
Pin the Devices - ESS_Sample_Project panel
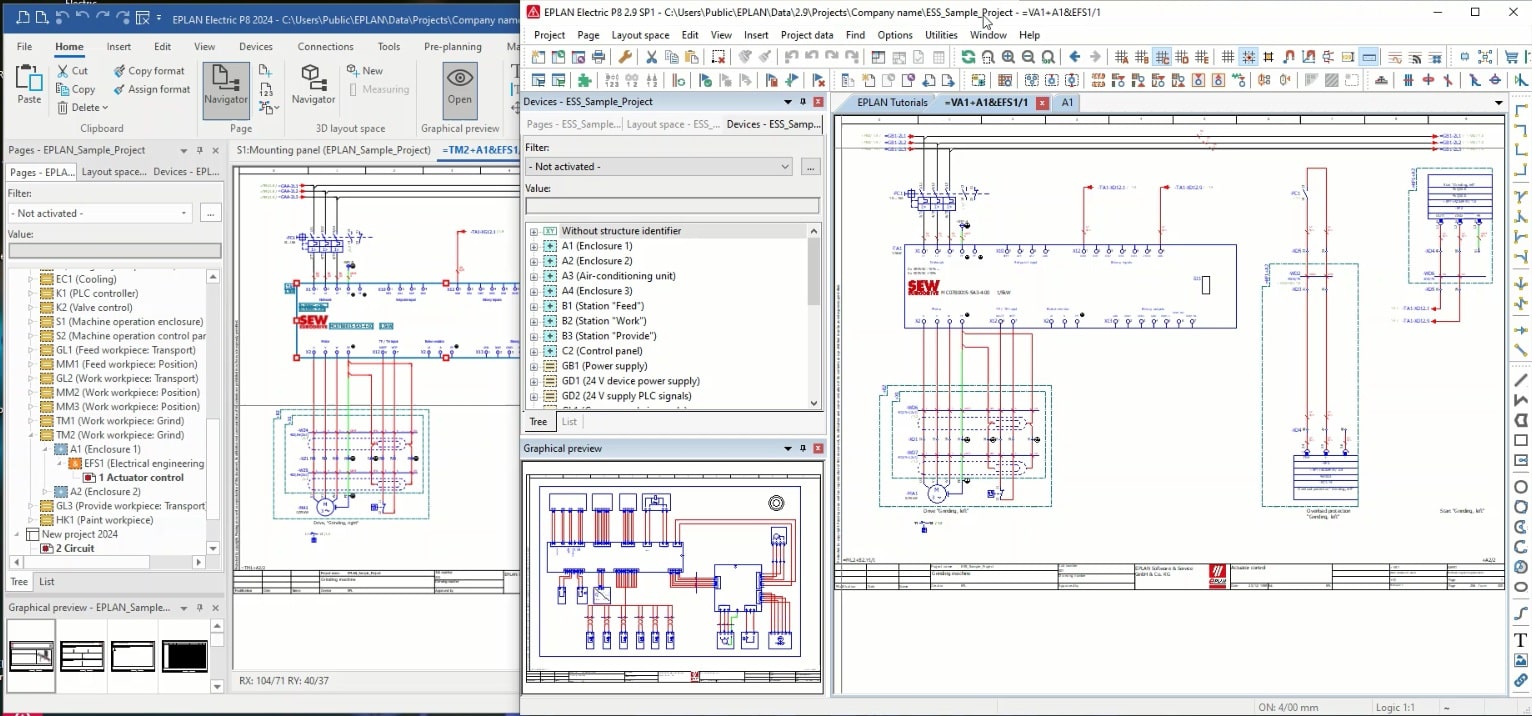(x=802, y=101)
